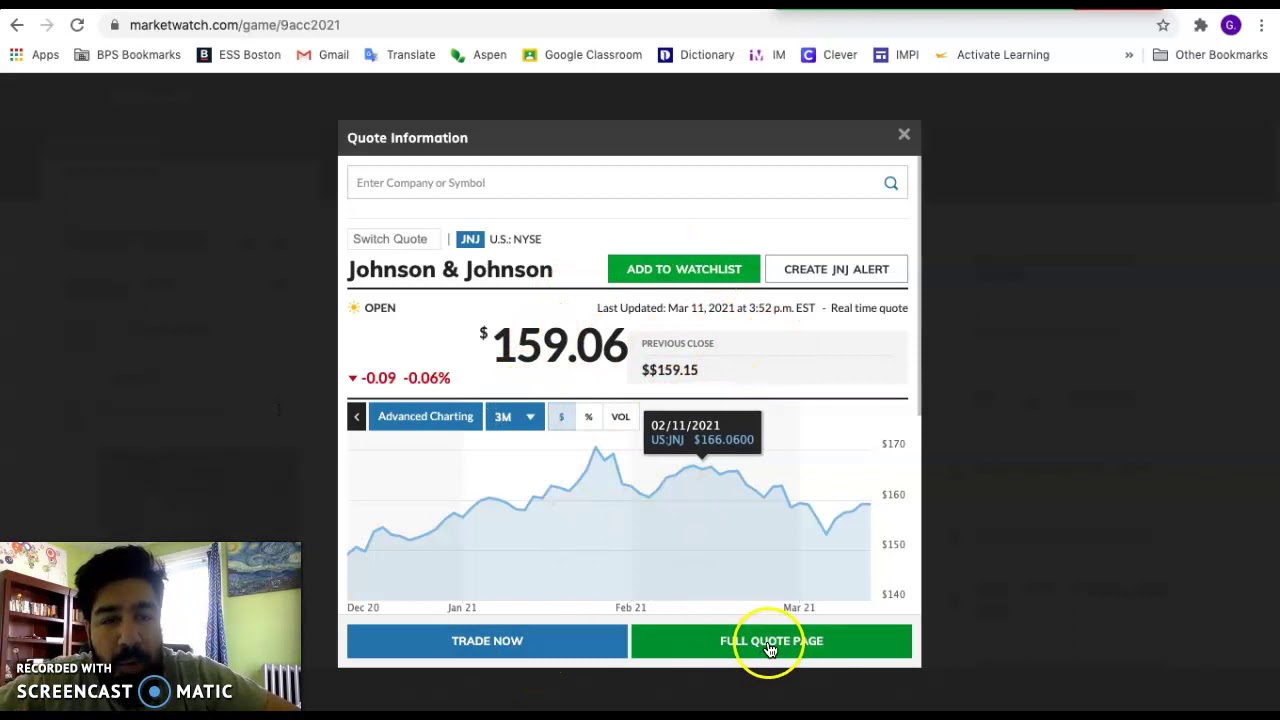Screen dimensions: 1280x720
Task: Switch the chart to percent view
Action: pyautogui.click(x=589, y=417)
